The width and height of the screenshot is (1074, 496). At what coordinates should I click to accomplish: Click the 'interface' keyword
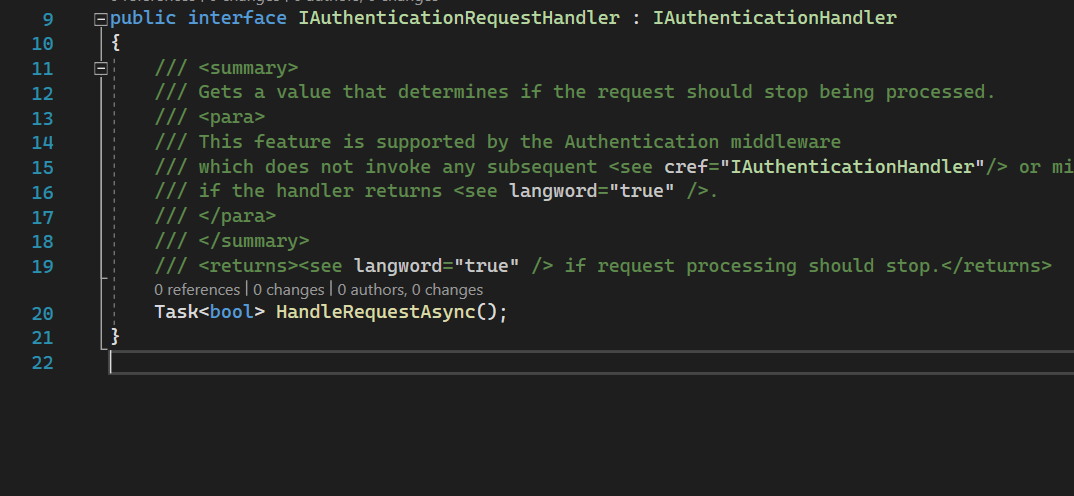pyautogui.click(x=237, y=18)
